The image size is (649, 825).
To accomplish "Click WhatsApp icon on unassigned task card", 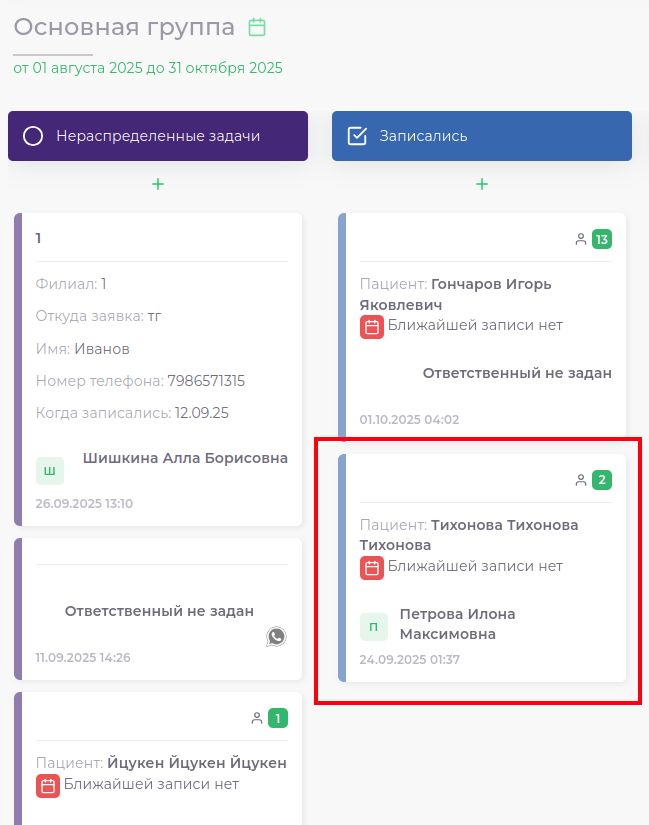I will pyautogui.click(x=276, y=636).
